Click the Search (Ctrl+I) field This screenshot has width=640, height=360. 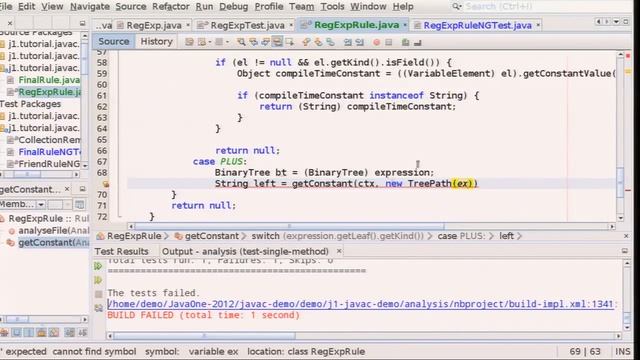point(499,7)
